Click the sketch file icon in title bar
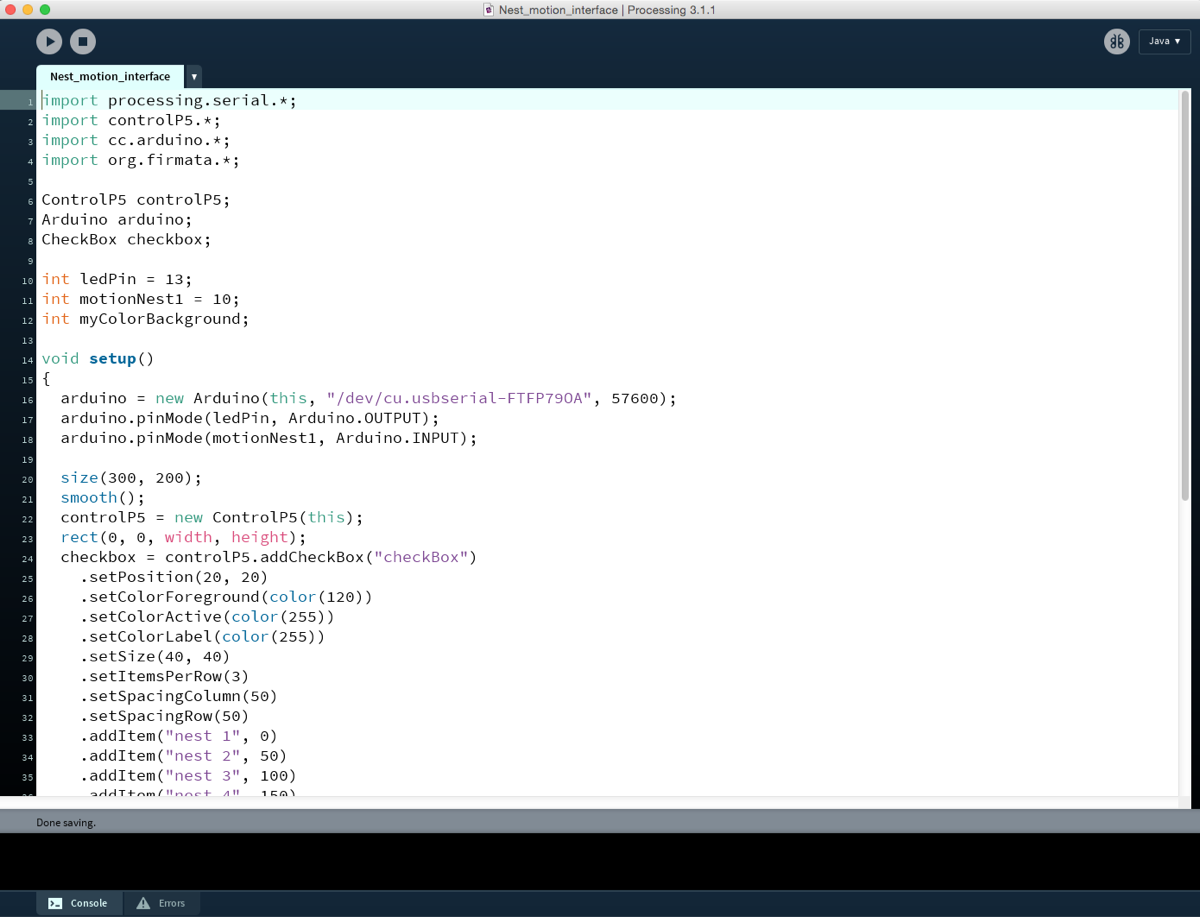The height and width of the screenshot is (917, 1200). point(489,10)
